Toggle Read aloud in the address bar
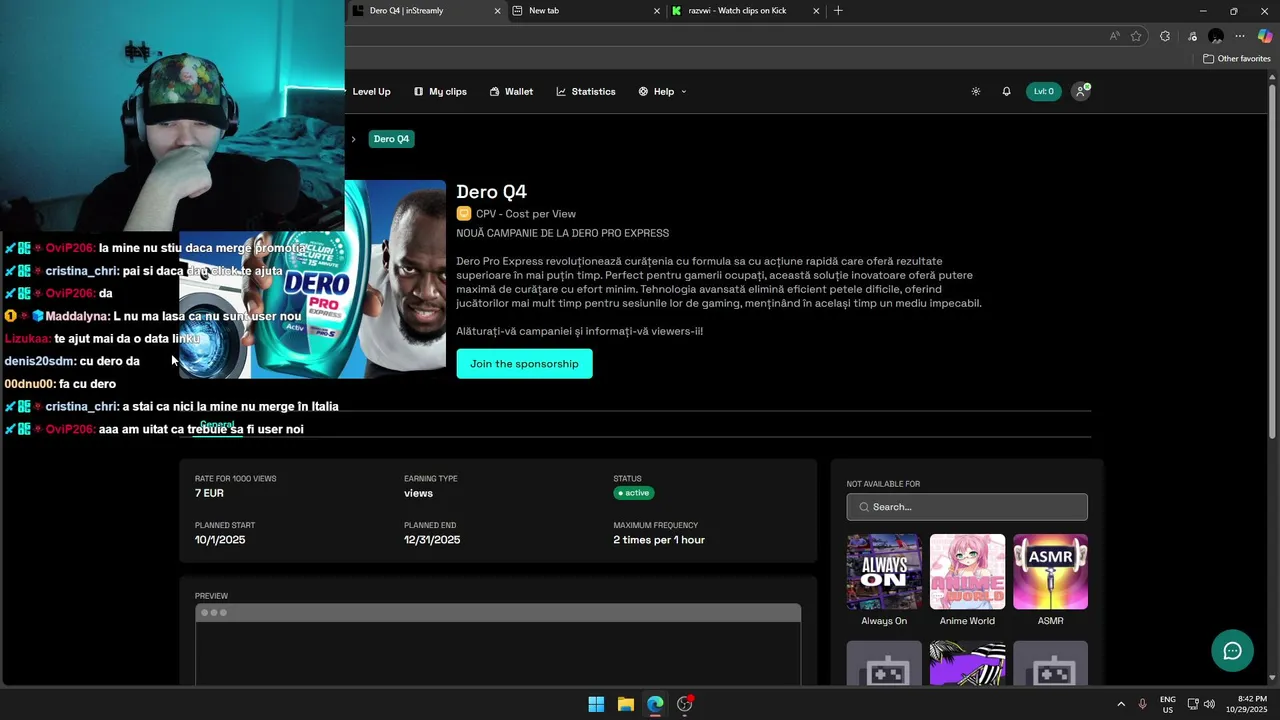The width and height of the screenshot is (1280, 720). pos(1114,36)
